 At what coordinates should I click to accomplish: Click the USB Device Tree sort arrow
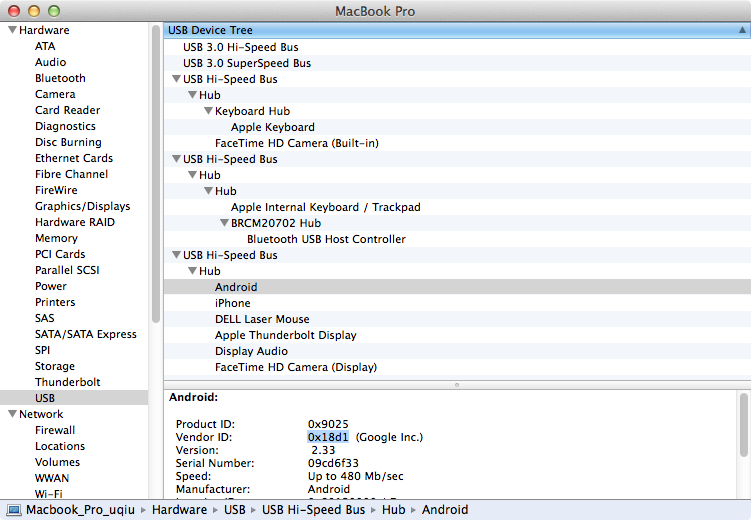(x=741, y=30)
